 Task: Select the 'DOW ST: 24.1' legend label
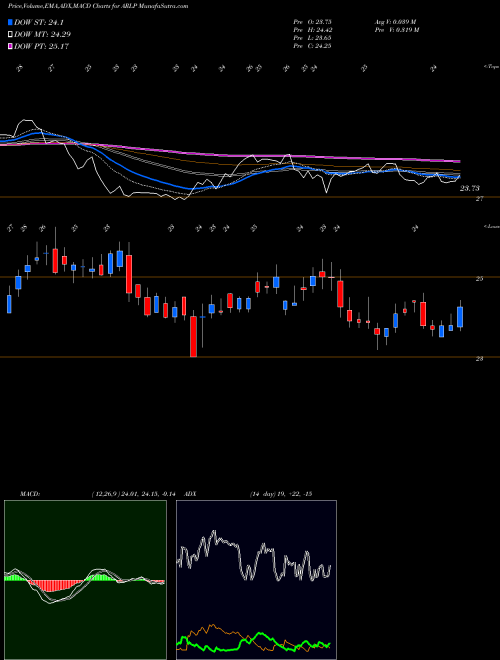click(x=39, y=23)
